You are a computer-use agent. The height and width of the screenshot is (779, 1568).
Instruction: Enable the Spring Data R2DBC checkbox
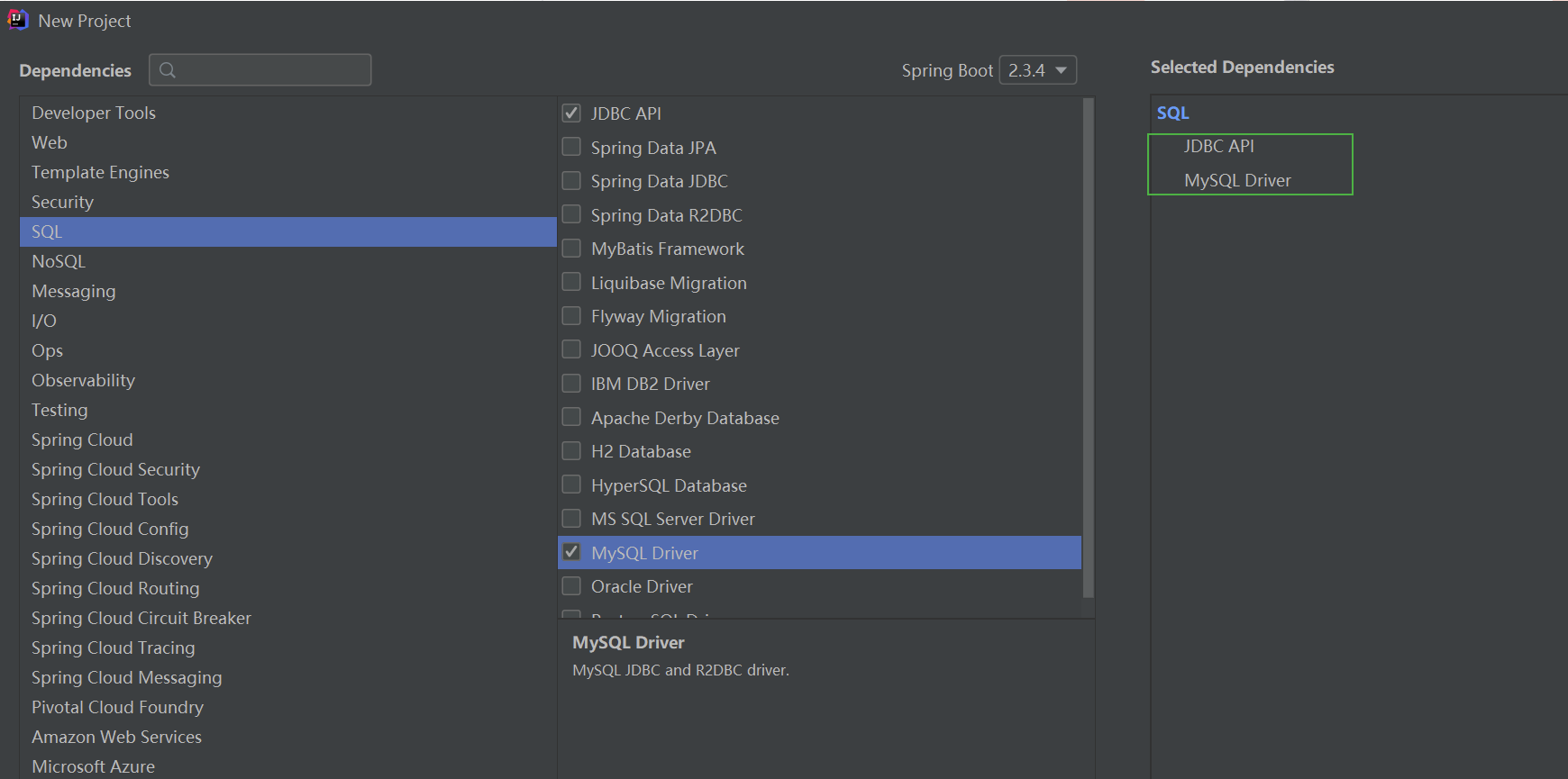(x=571, y=214)
